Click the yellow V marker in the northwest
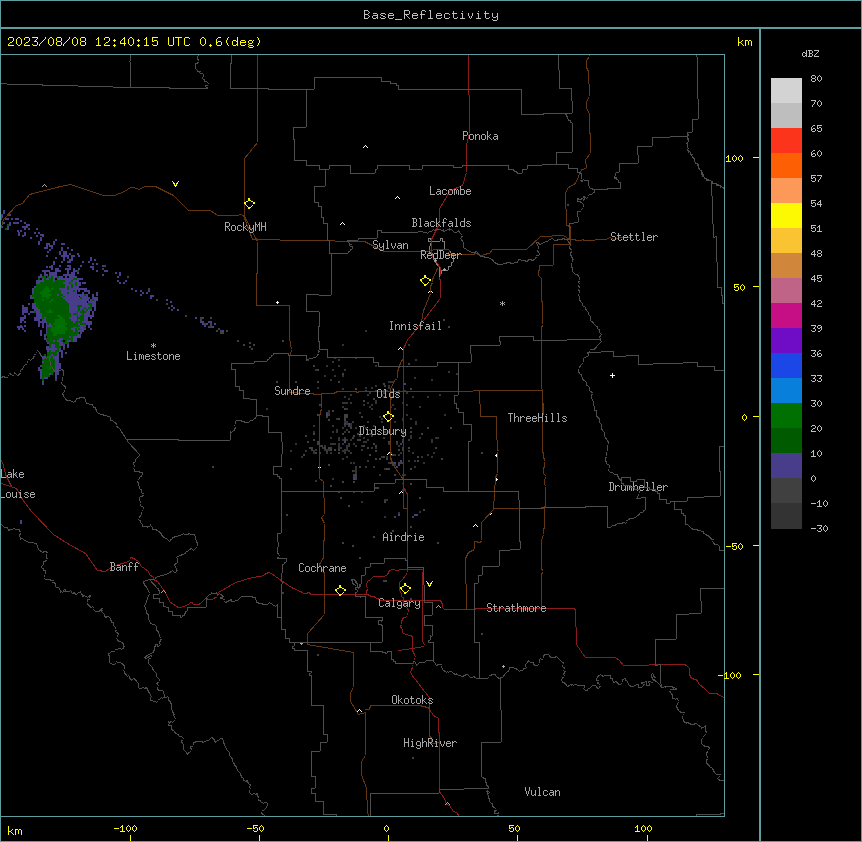862x842 pixels. [x=175, y=184]
